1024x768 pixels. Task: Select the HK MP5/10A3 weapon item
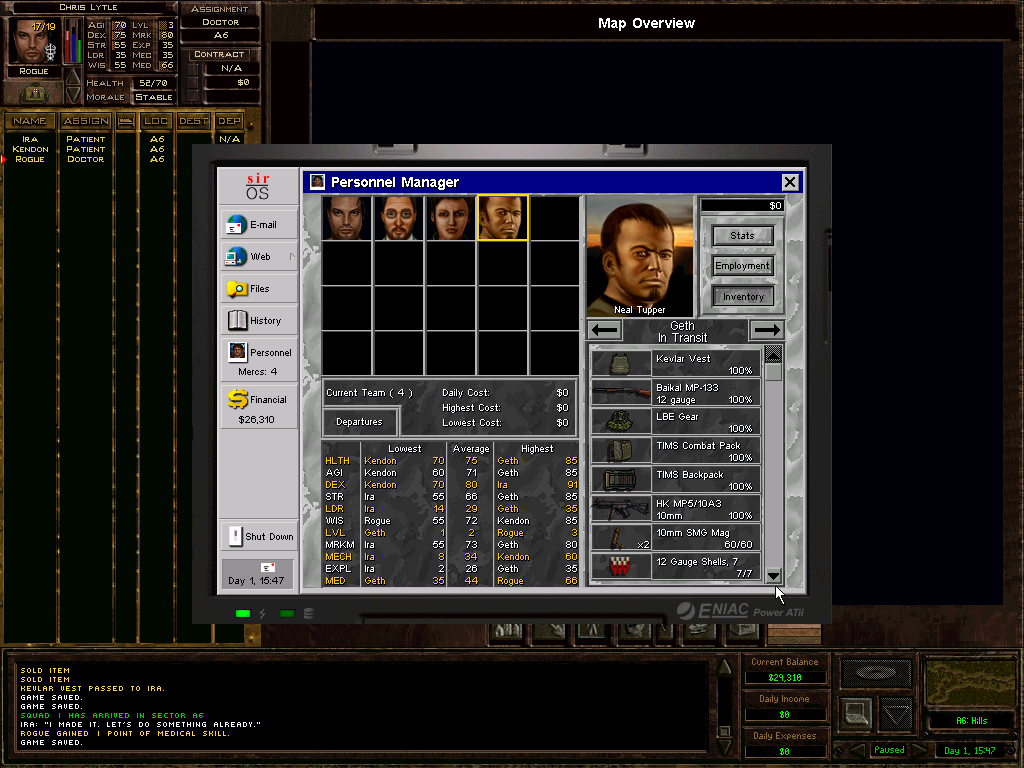pos(676,509)
